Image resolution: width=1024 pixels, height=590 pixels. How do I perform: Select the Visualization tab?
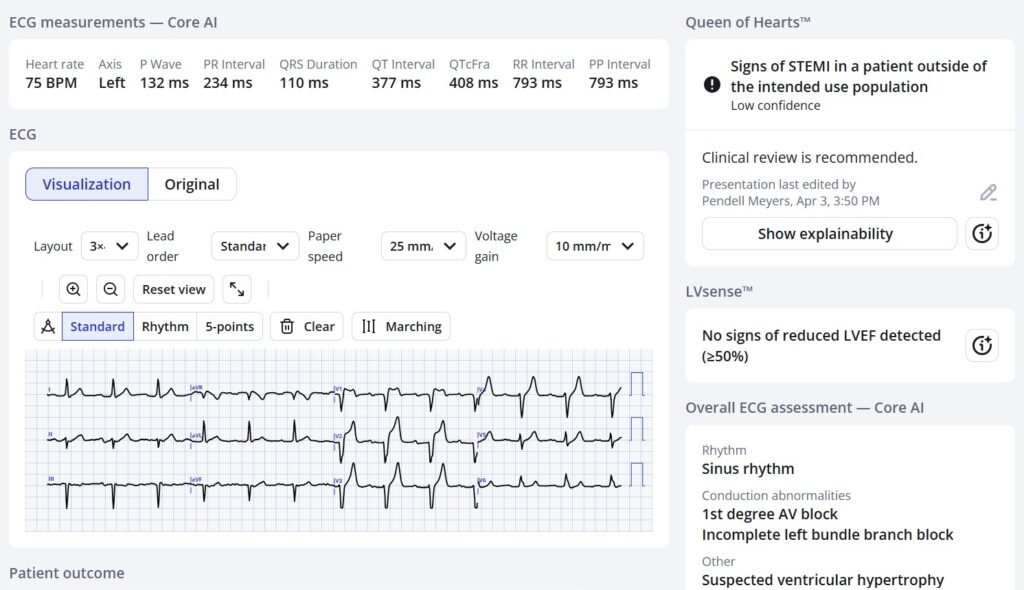87,184
